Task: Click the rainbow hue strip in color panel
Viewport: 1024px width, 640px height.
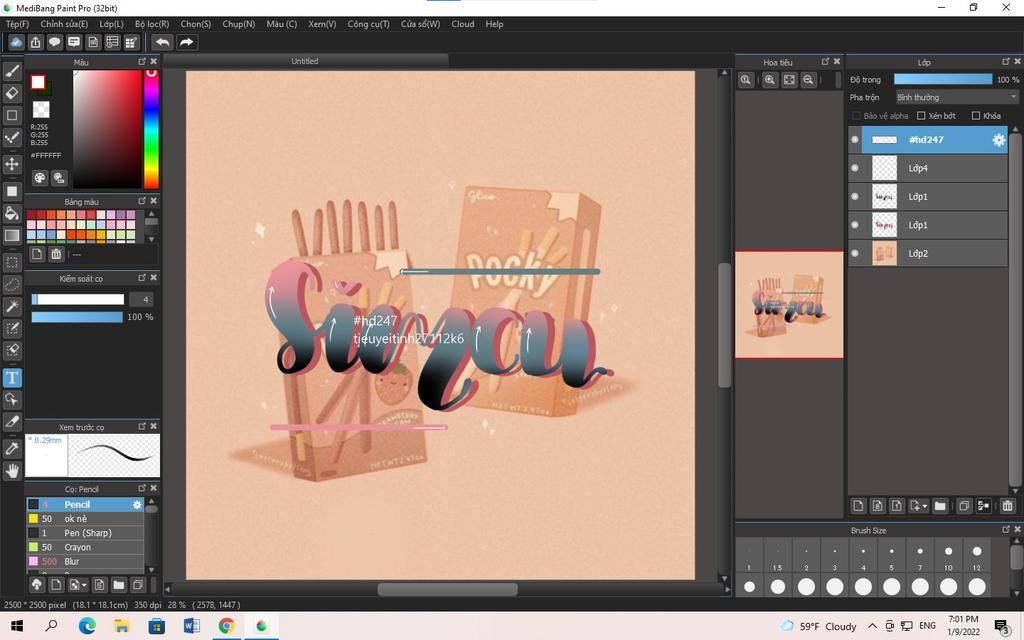Action: pos(151,129)
